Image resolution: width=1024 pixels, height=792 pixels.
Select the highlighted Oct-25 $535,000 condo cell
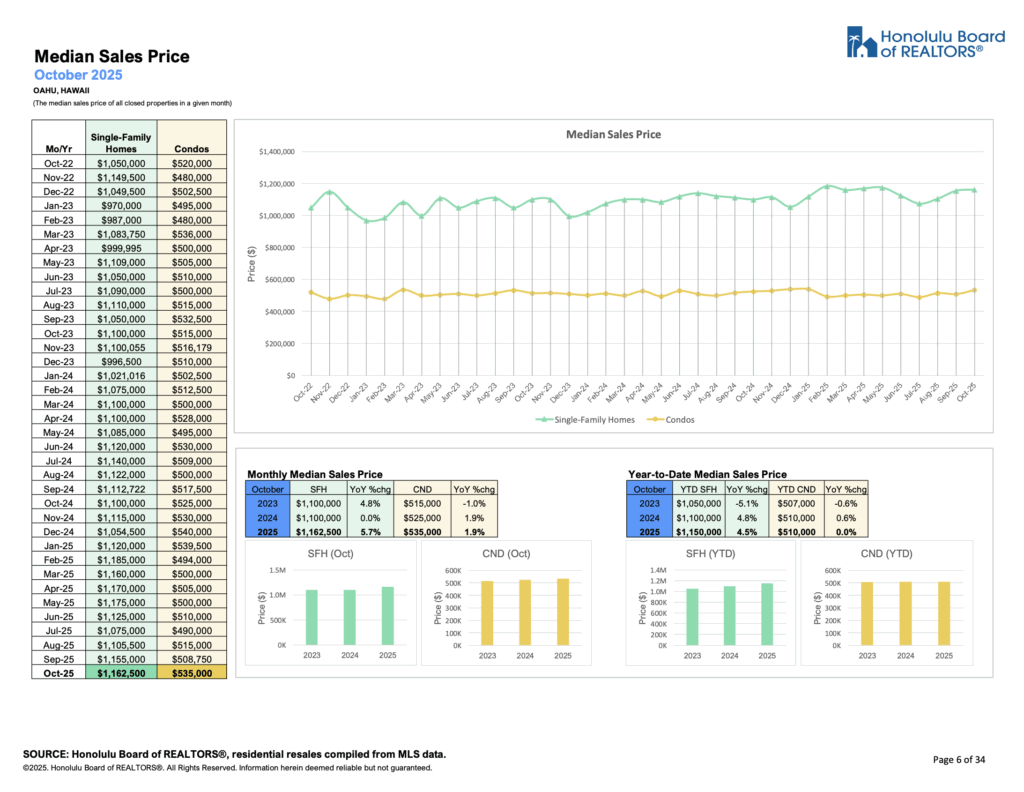tap(191, 674)
